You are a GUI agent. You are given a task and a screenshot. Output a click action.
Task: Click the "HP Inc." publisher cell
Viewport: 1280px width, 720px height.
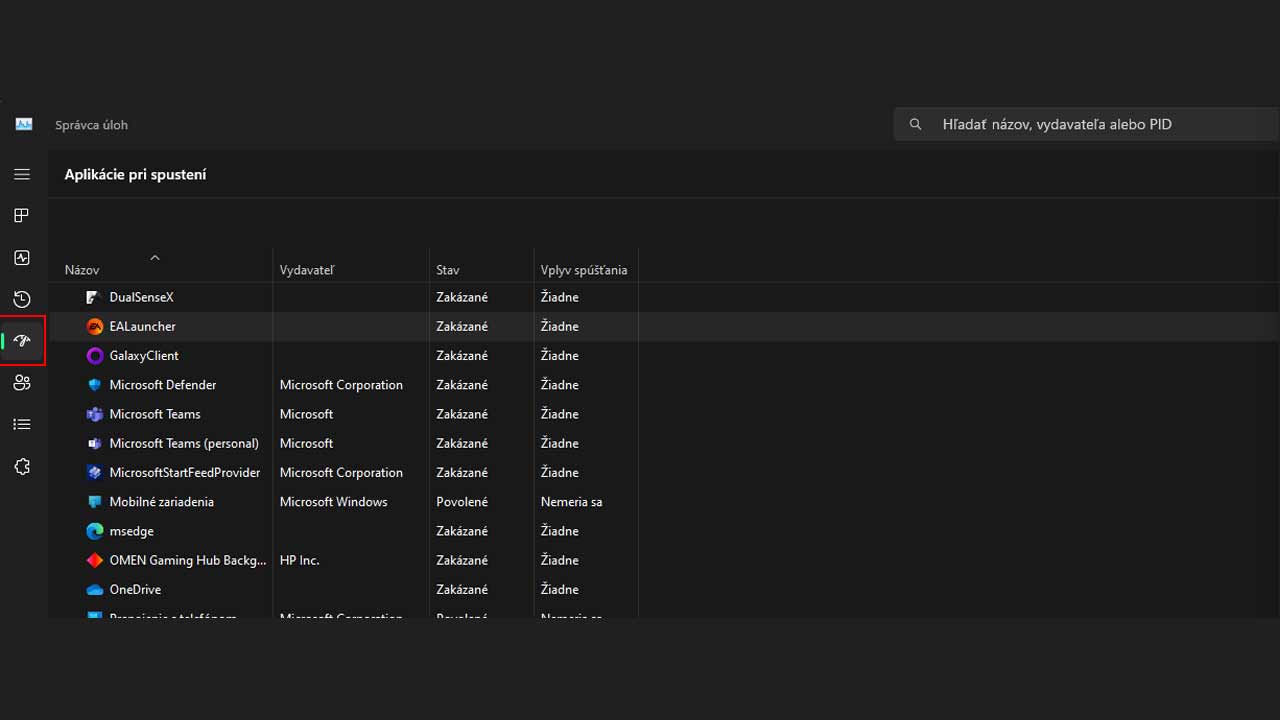(300, 560)
